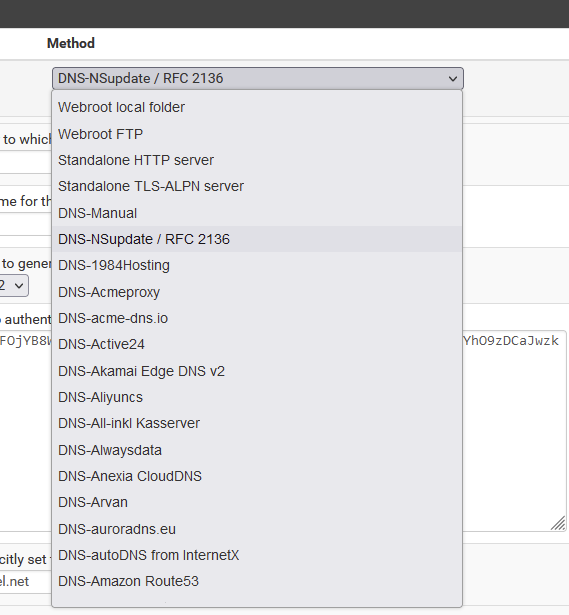Select DNS-auroradns.eu option
Viewport: 569px width, 615px height.
257,529
